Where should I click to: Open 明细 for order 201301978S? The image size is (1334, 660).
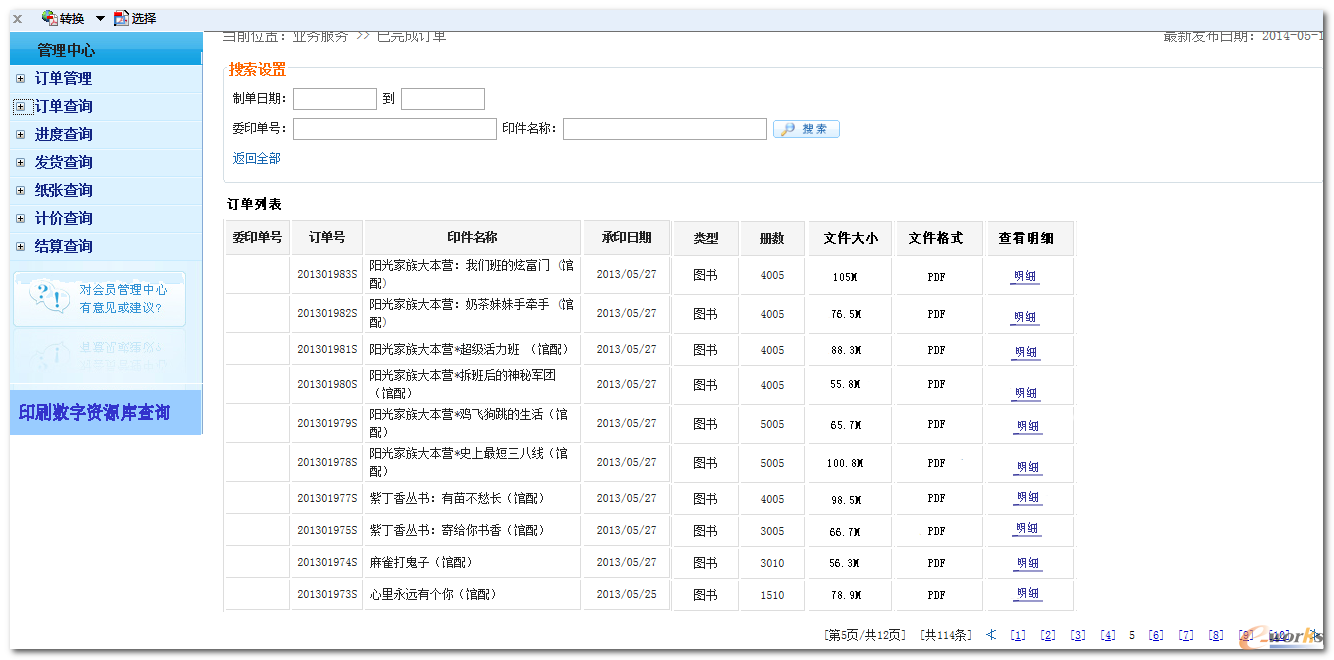pyautogui.click(x=1028, y=467)
